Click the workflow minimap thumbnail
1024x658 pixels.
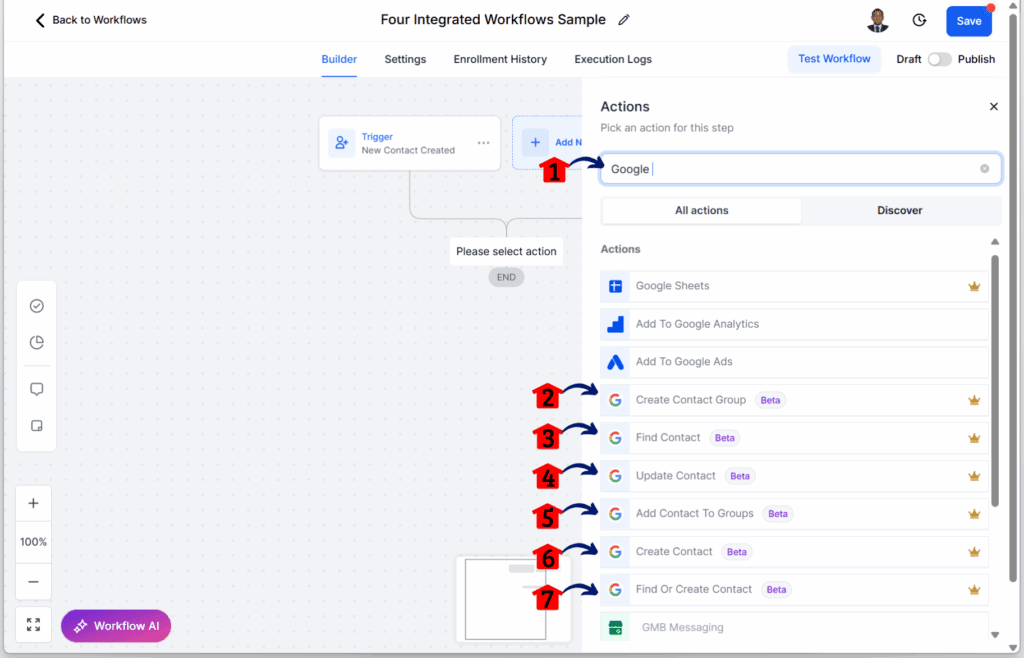(513, 599)
